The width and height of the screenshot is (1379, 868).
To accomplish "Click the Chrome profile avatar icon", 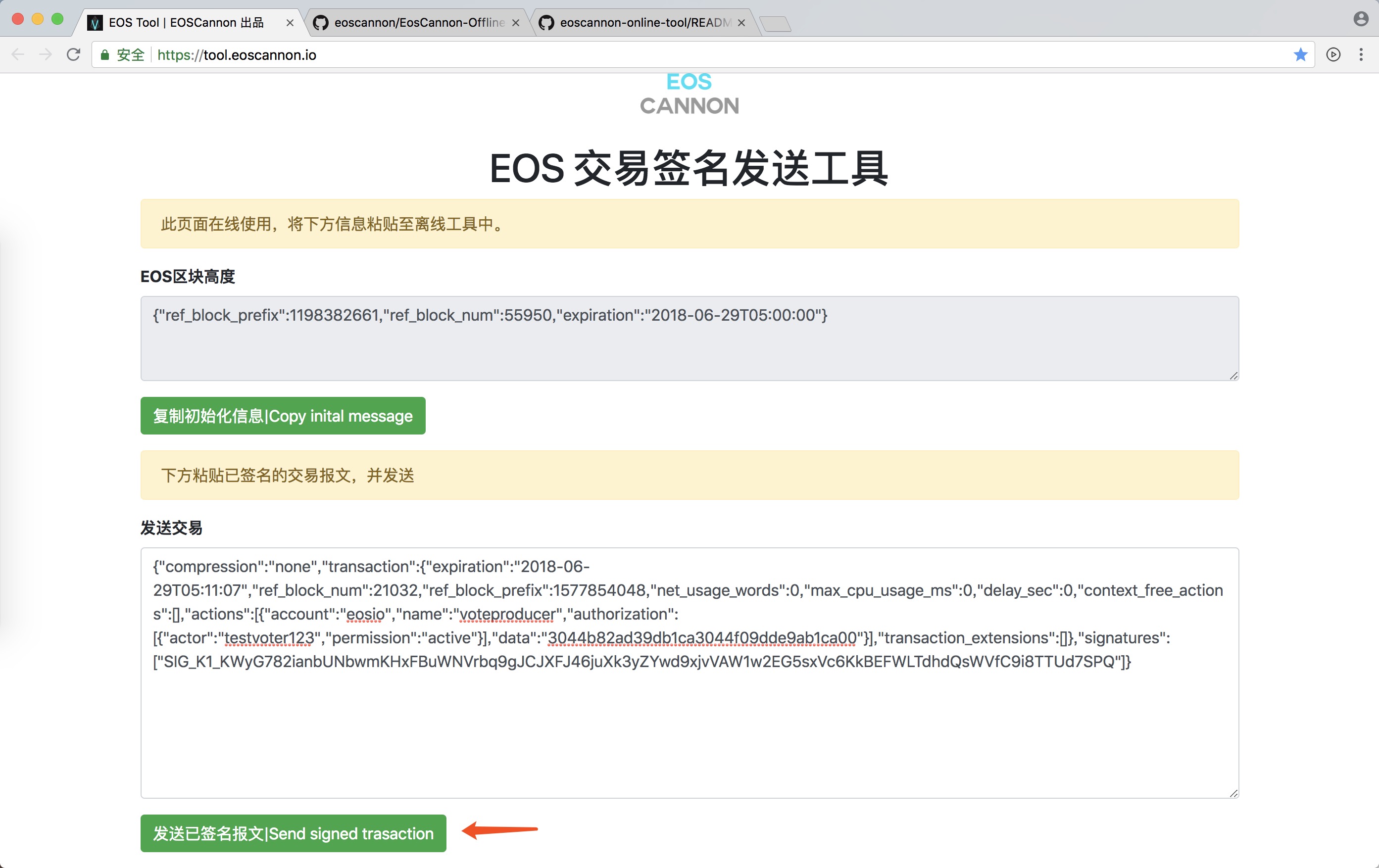I will point(1360,19).
